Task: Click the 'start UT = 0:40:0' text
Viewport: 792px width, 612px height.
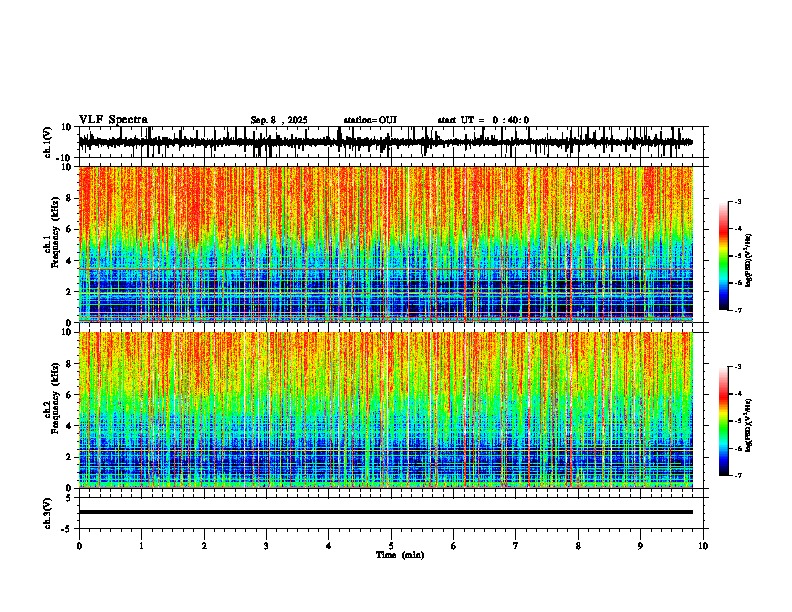Action: [483, 120]
